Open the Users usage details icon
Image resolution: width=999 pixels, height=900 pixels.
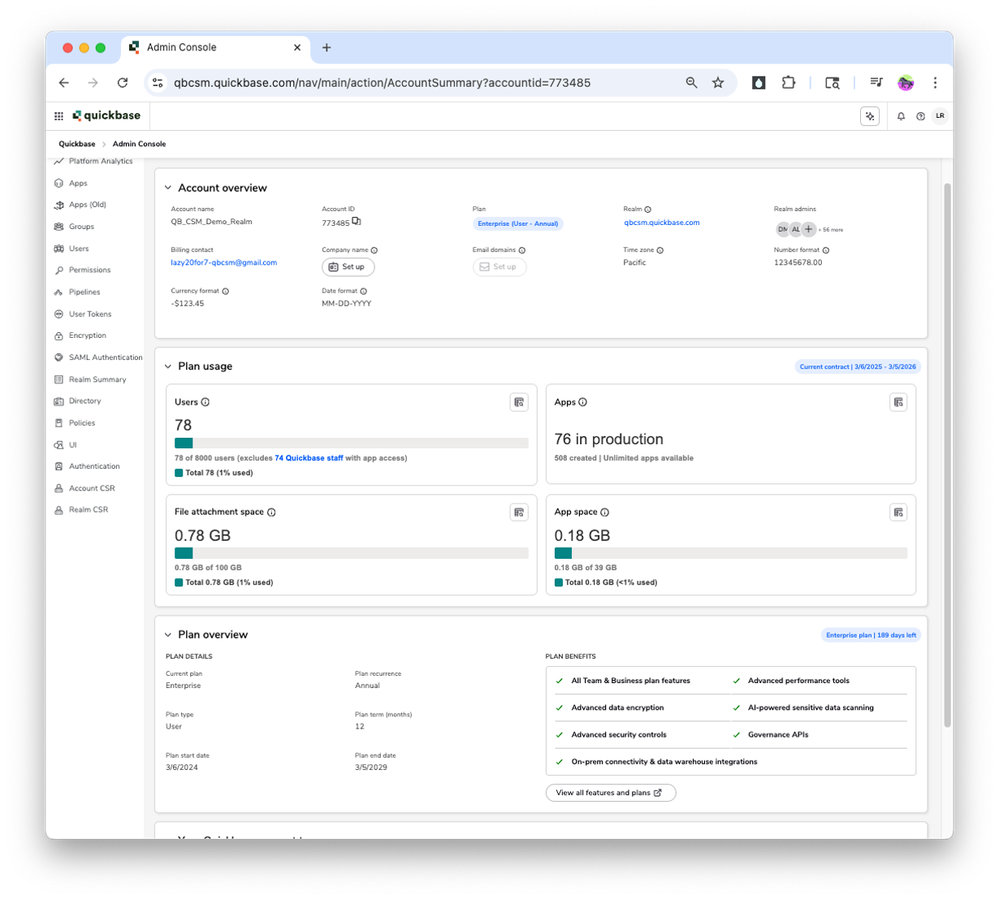518,402
